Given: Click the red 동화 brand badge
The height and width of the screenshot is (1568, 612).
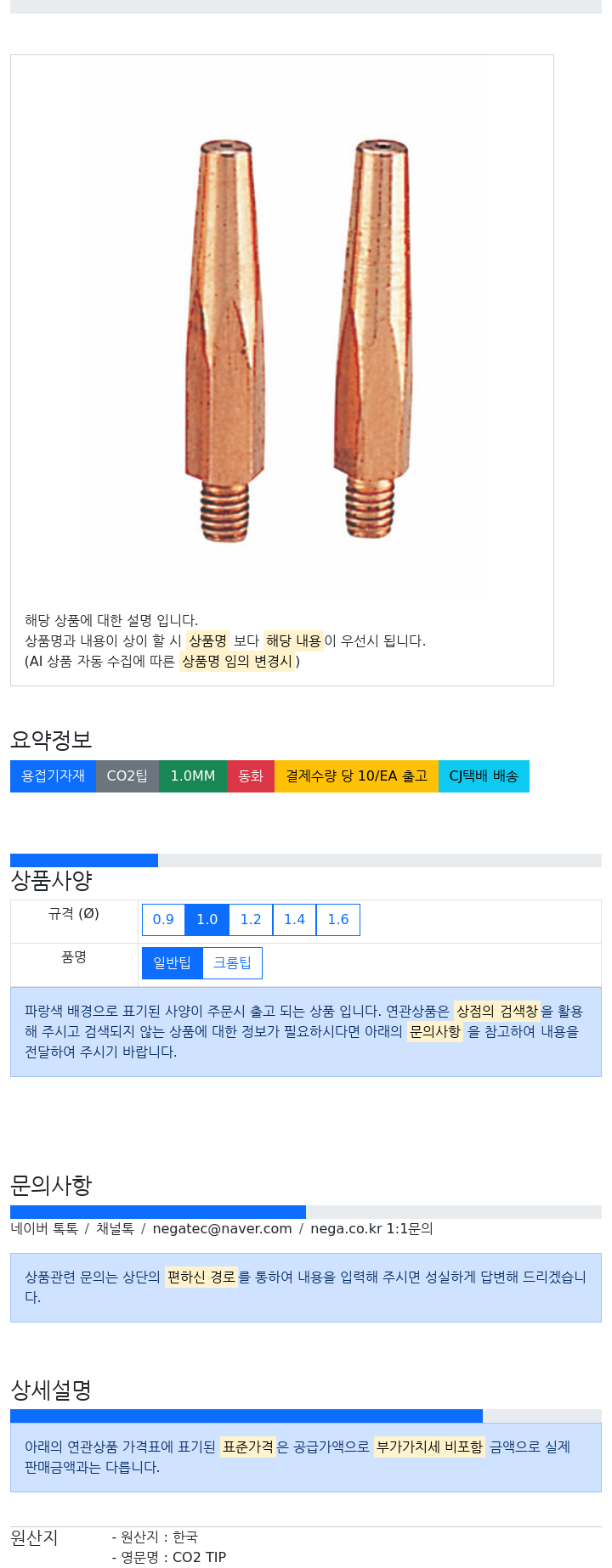Looking at the screenshot, I should [x=251, y=776].
